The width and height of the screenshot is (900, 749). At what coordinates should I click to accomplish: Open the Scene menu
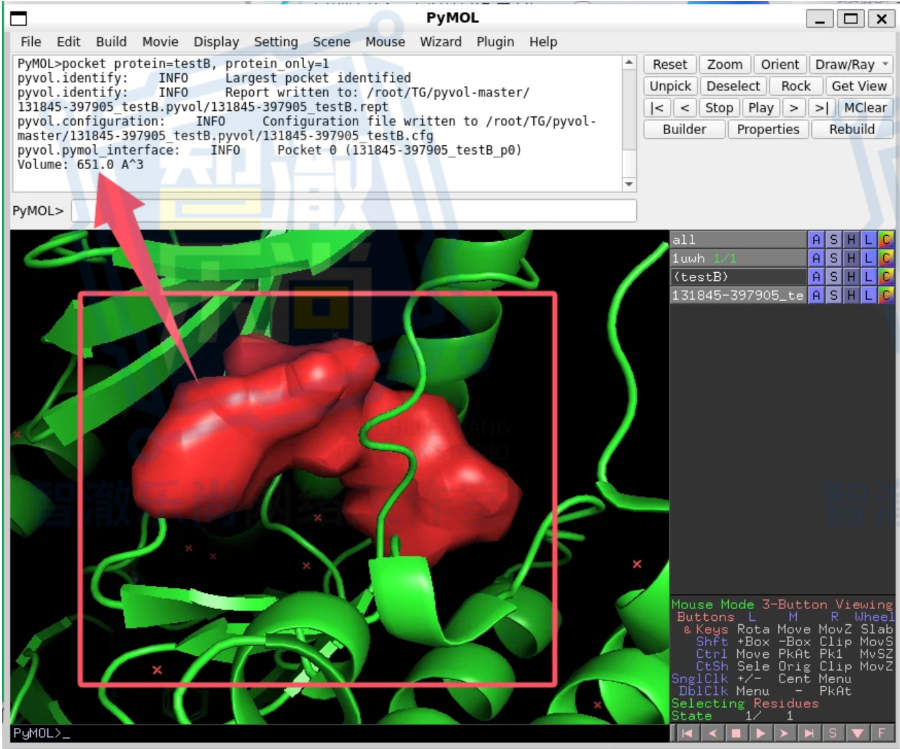click(331, 42)
